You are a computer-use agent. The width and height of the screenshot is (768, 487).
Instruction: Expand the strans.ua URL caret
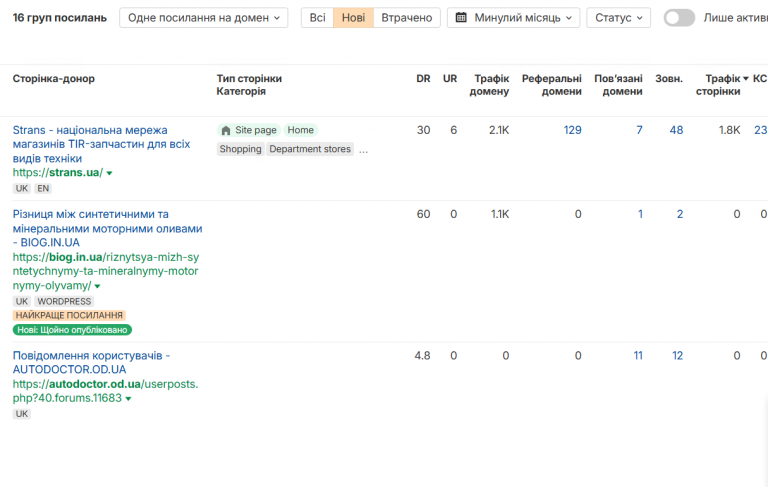pyautogui.click(x=110, y=173)
